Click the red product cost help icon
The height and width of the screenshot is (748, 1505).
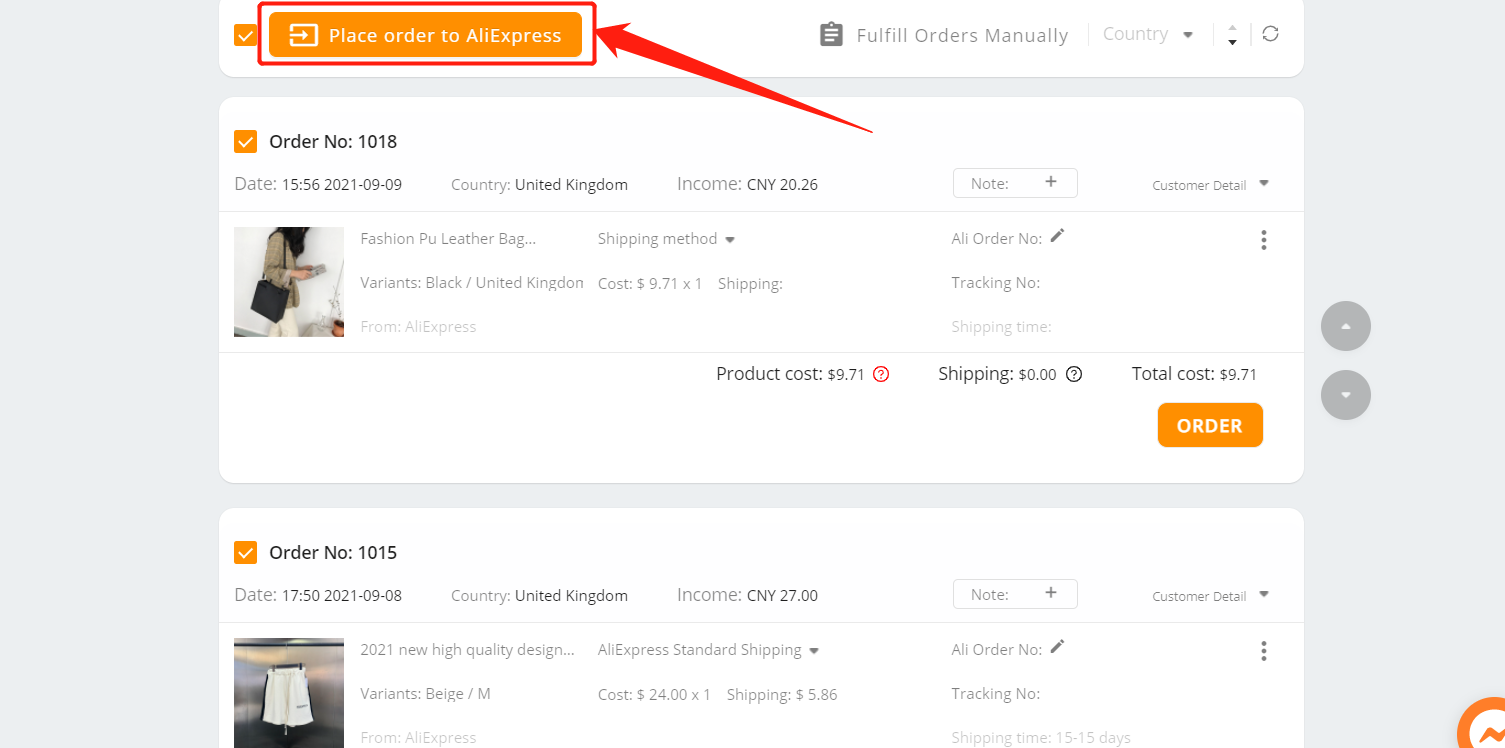pos(881,374)
